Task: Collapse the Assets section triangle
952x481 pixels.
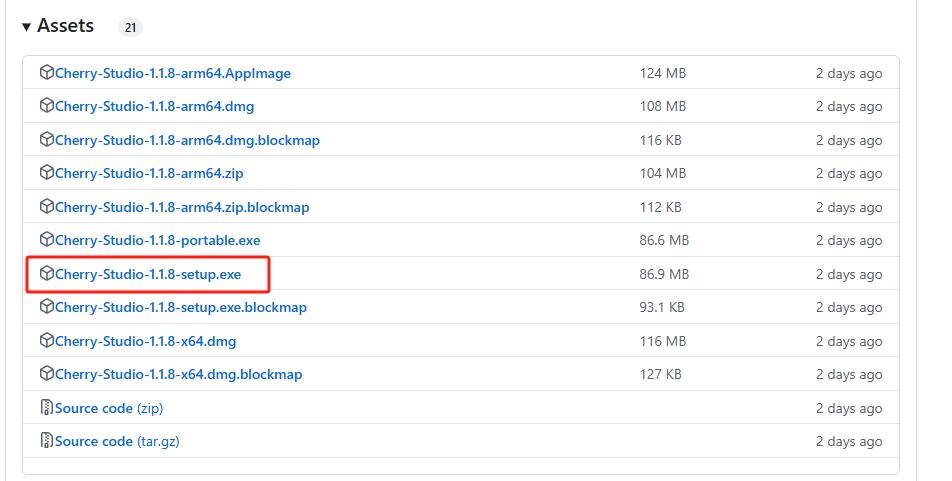Action: click(26, 27)
